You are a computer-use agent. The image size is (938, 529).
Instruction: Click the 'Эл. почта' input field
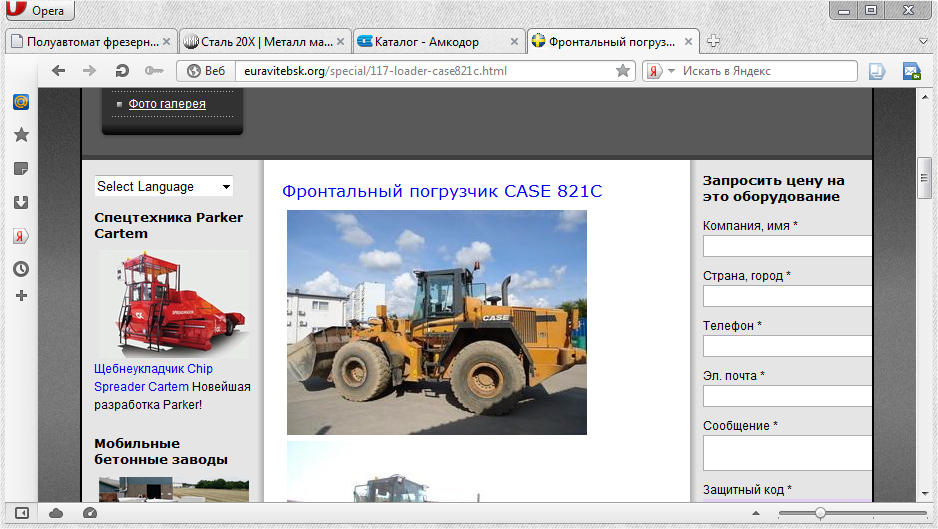[x=787, y=396]
